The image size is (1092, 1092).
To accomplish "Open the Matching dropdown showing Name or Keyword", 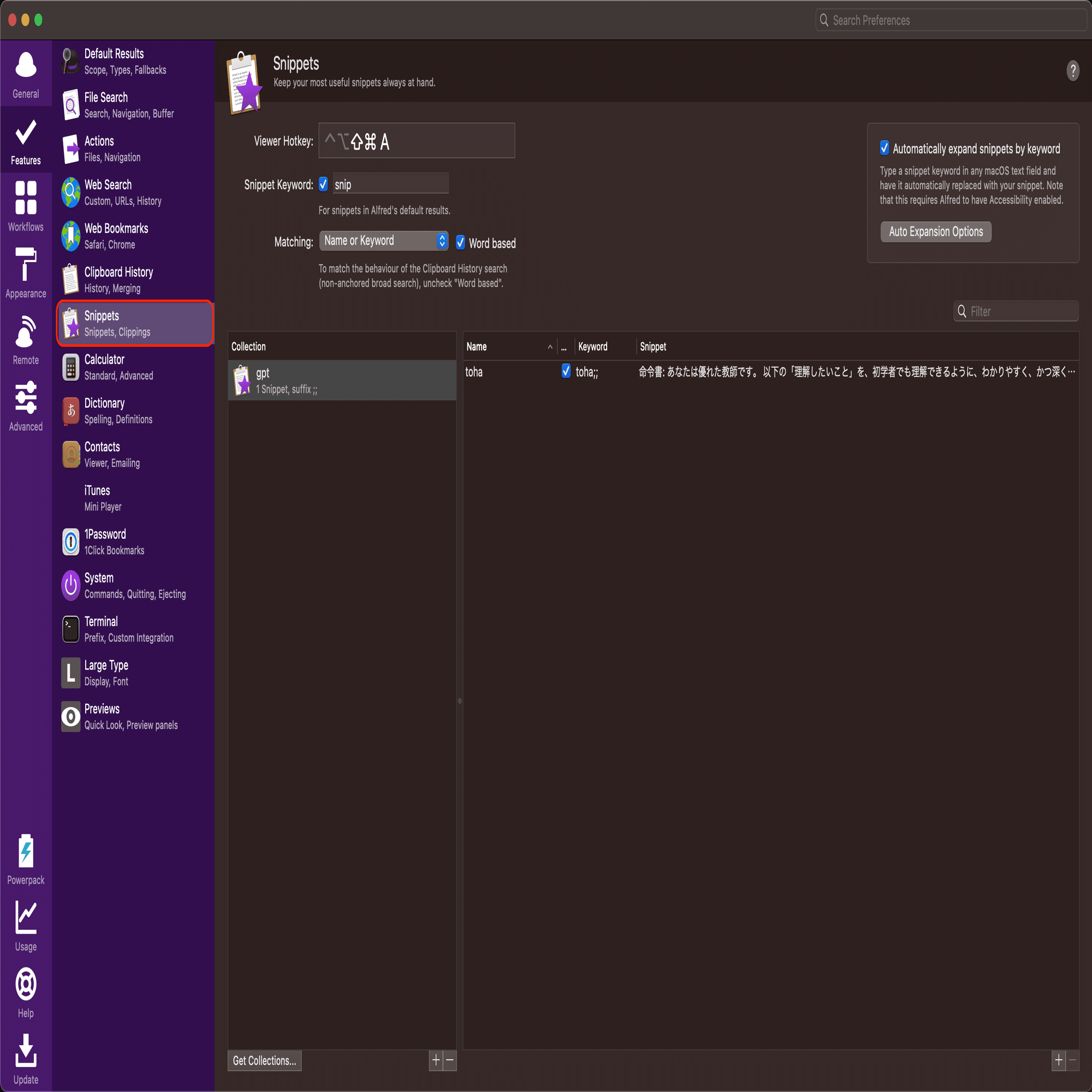I will [x=383, y=241].
